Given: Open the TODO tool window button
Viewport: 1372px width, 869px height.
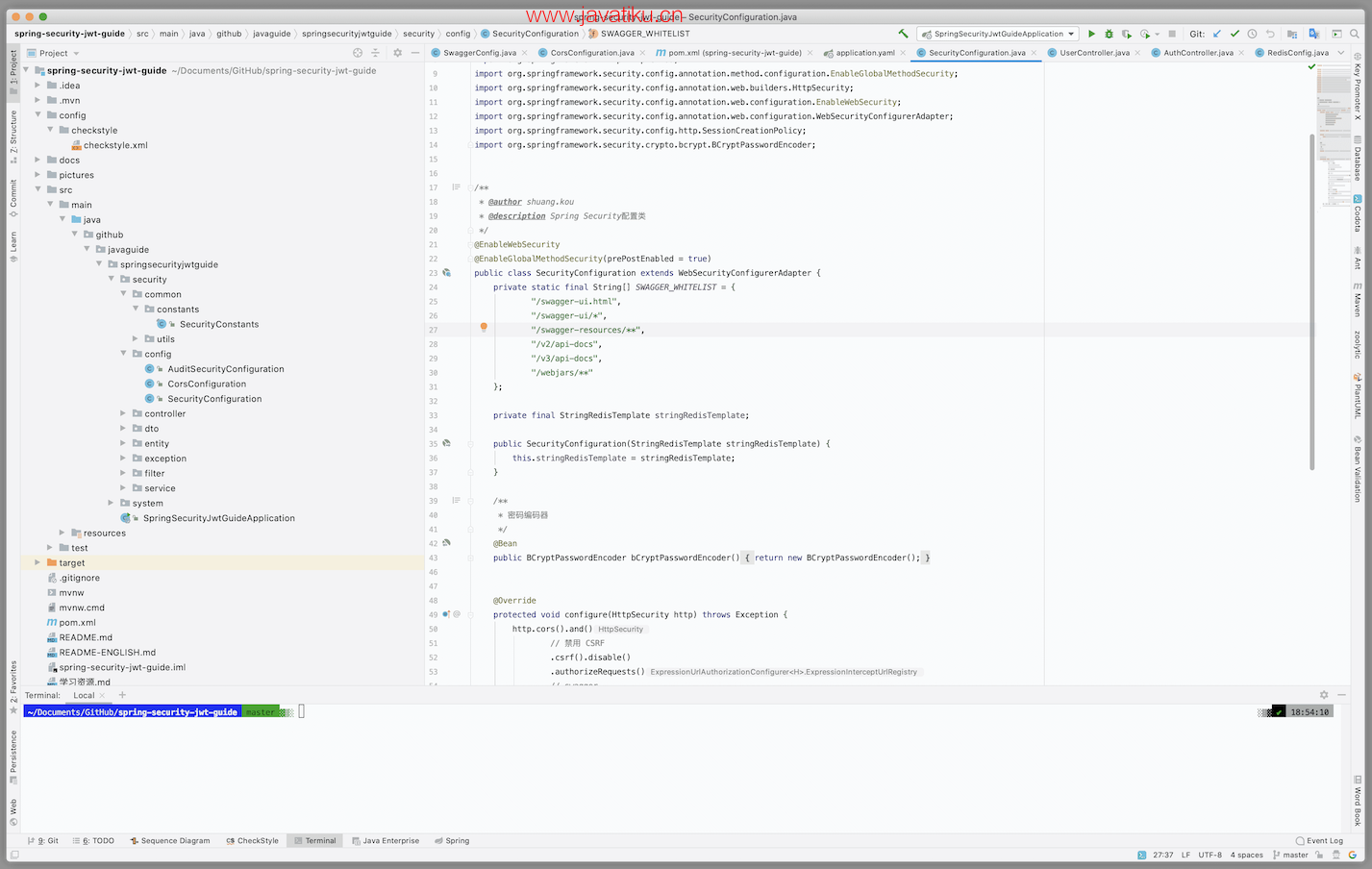Looking at the screenshot, I should coord(93,841).
